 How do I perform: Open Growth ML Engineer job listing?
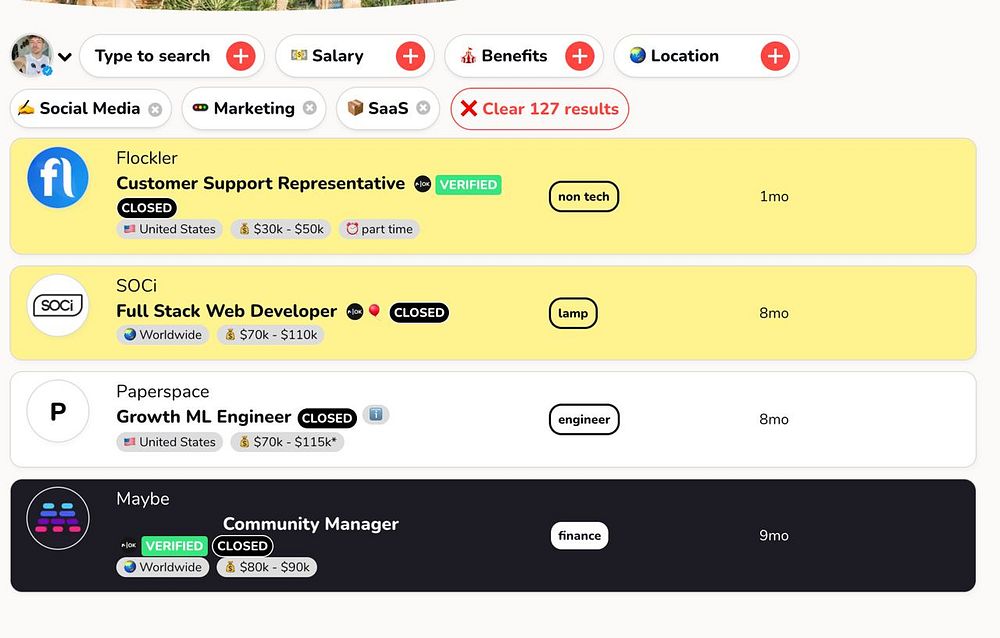click(x=203, y=417)
